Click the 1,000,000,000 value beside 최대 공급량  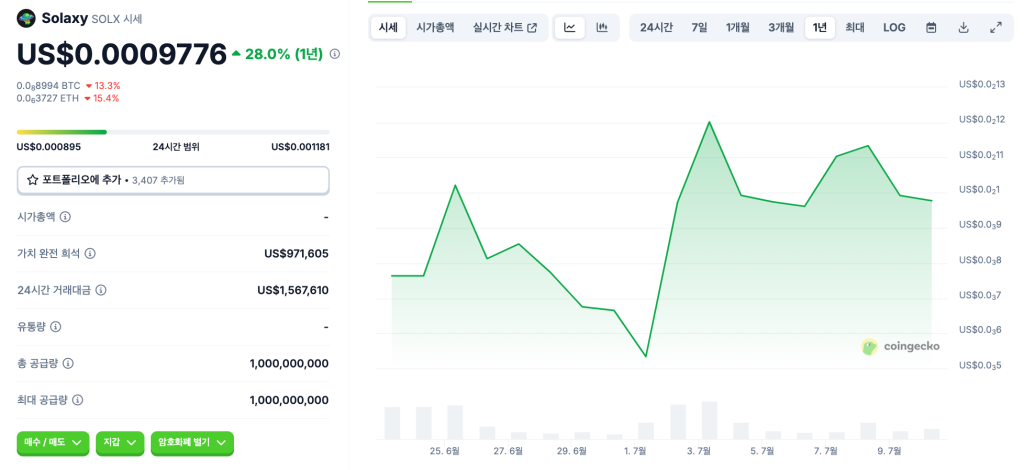click(289, 400)
